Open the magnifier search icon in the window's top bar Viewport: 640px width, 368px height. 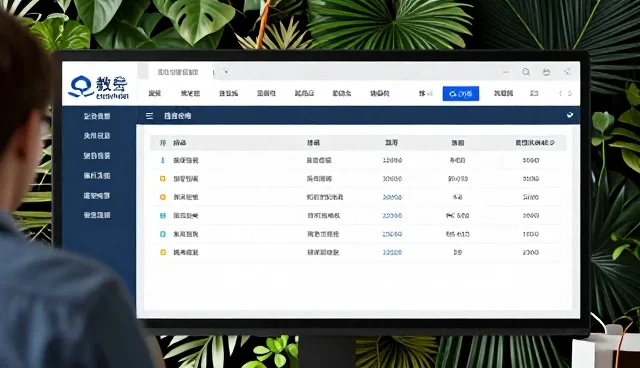click(x=526, y=72)
